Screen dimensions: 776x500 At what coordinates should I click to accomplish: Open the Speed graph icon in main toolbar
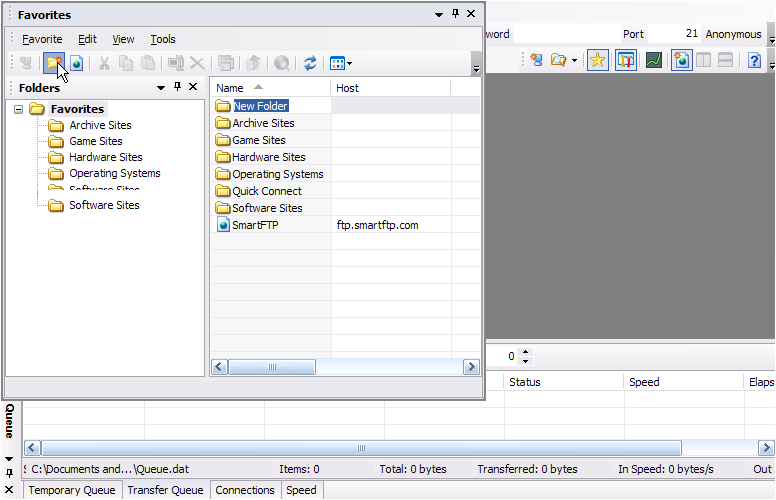tap(654, 60)
